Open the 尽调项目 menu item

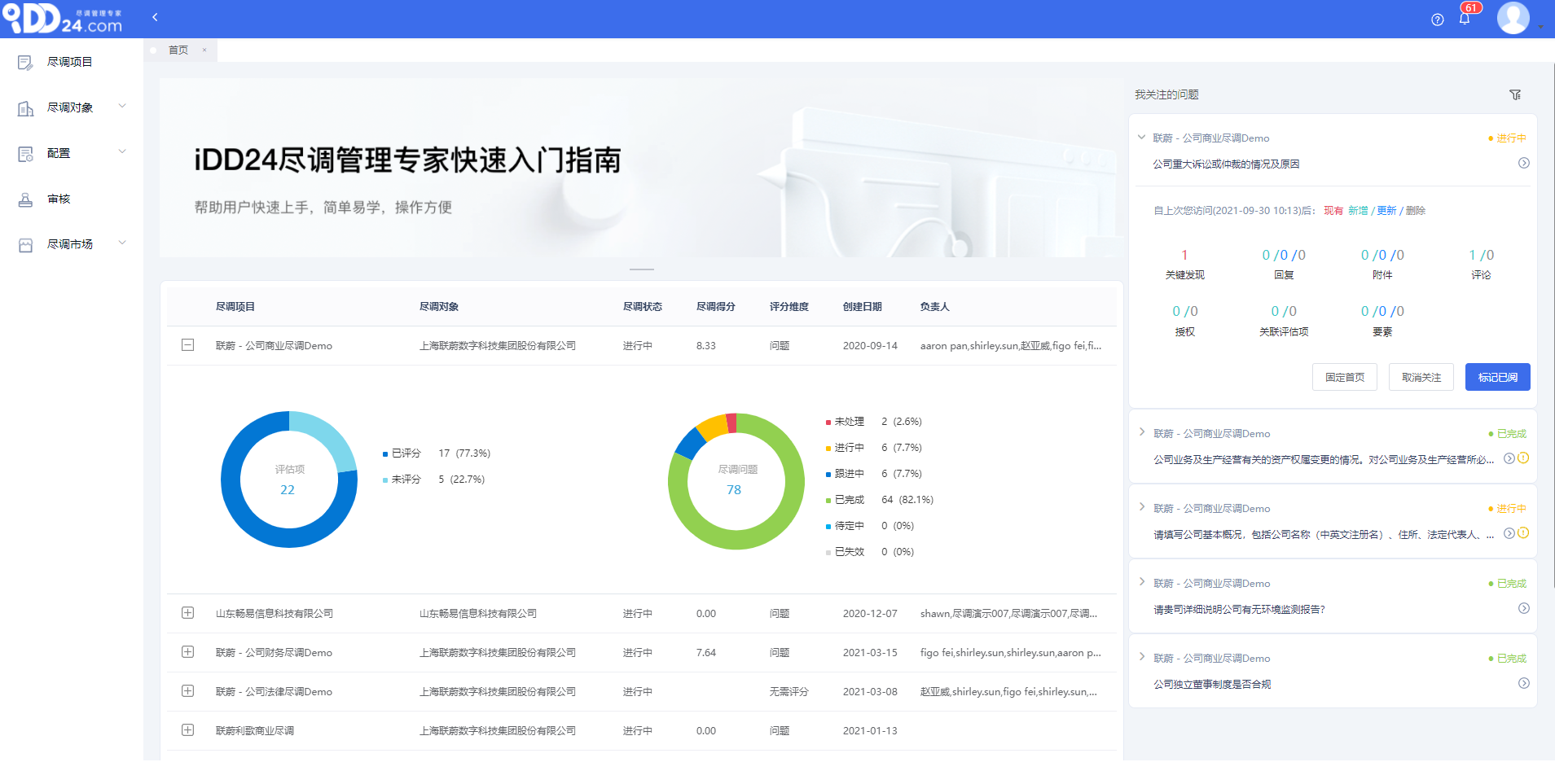72,62
